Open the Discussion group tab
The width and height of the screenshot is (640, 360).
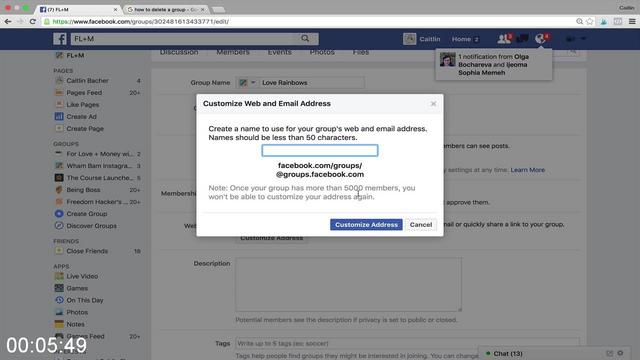click(179, 53)
